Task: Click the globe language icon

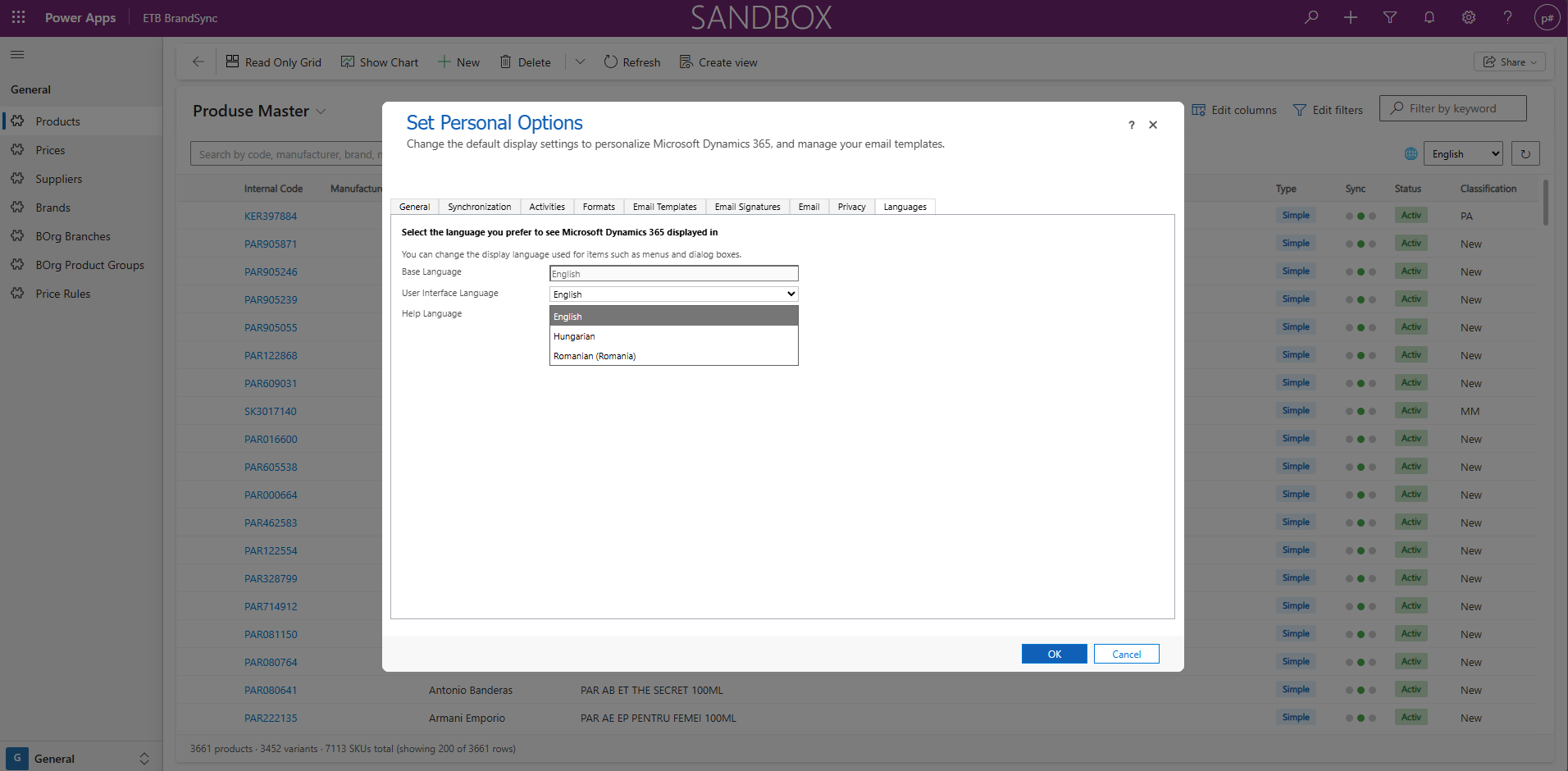Action: 1411,153
